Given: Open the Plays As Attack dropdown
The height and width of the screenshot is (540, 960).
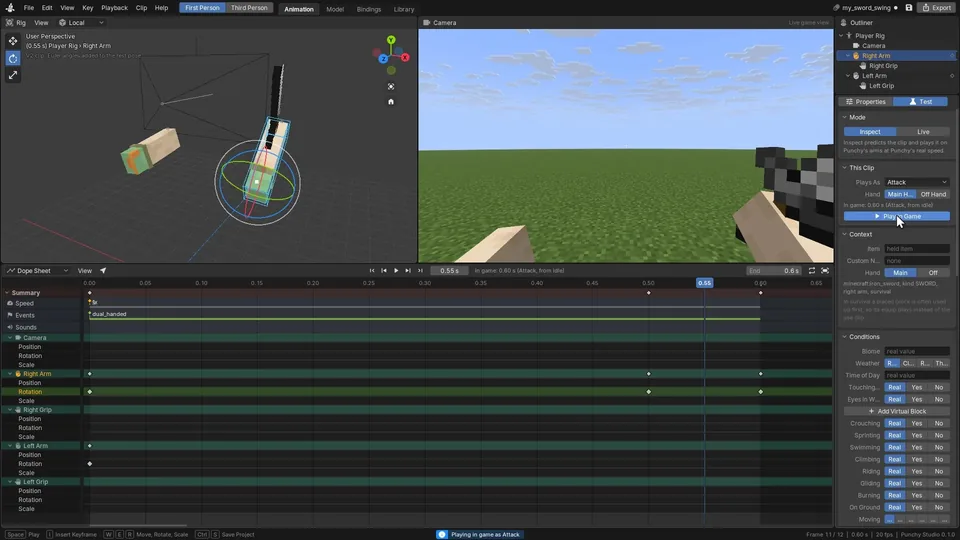Looking at the screenshot, I should tap(917, 182).
